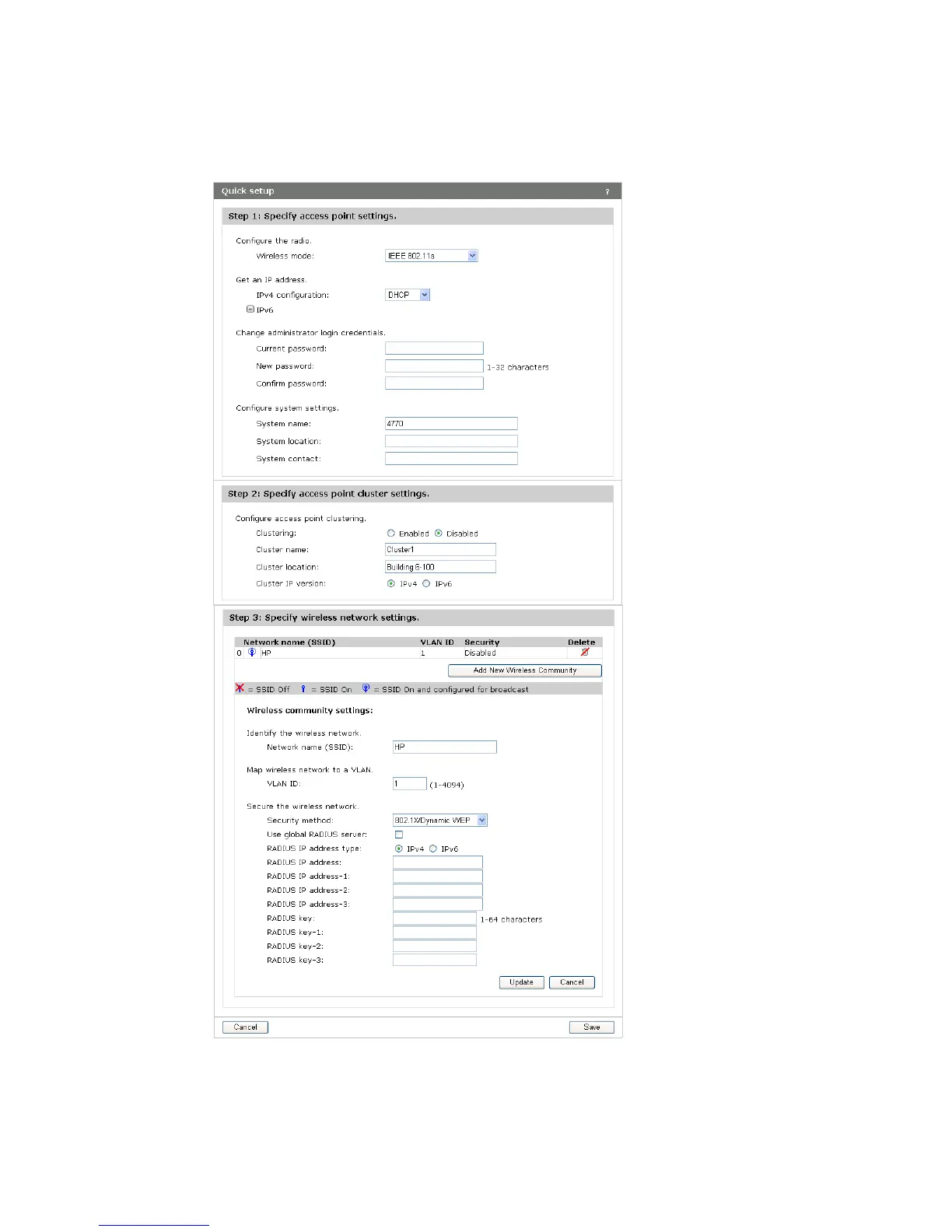952x1232 pixels.
Task: Select HP network name in table
Action: tap(266, 653)
